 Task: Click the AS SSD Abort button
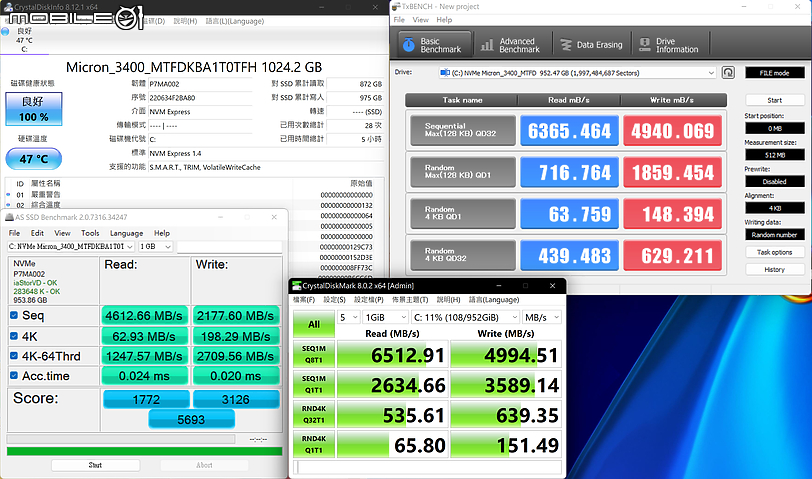click(204, 465)
